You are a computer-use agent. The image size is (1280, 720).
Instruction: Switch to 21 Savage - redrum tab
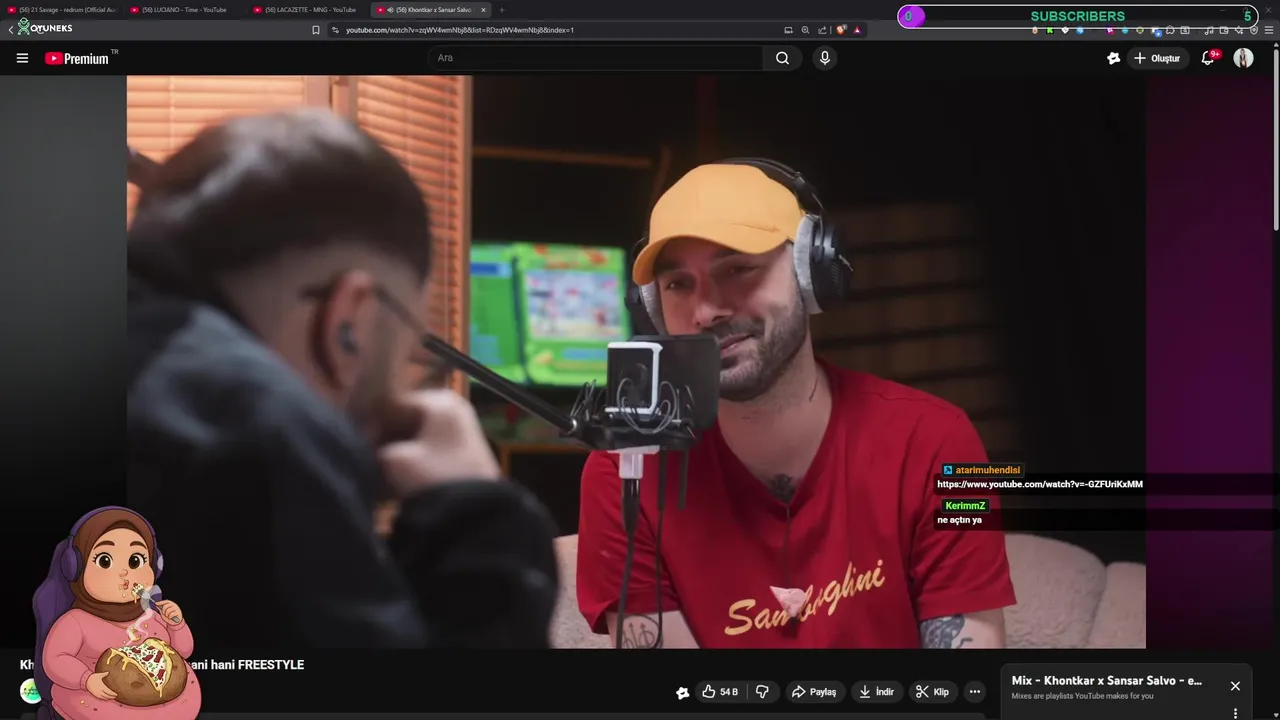[x=62, y=10]
